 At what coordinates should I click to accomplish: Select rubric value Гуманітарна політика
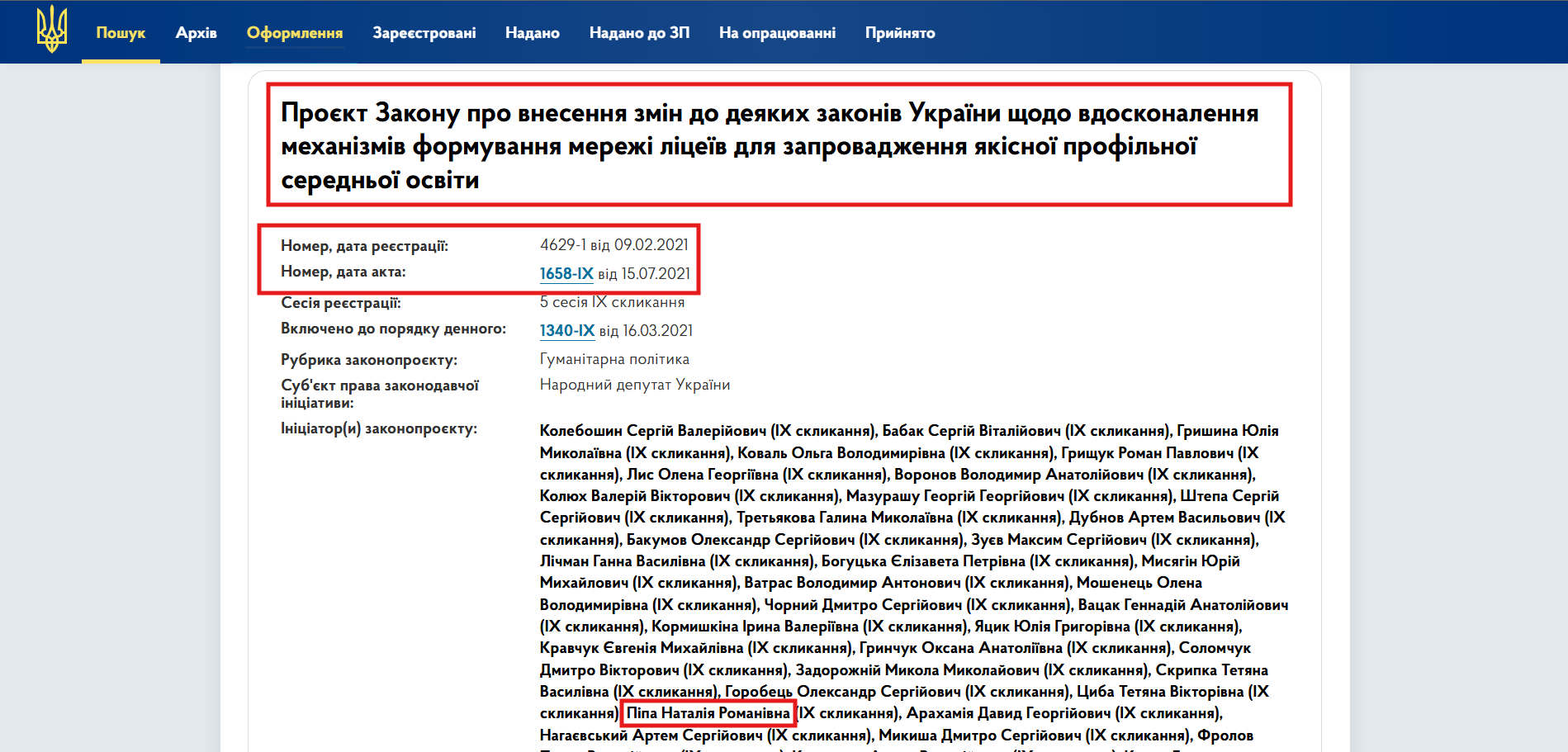pos(614,359)
